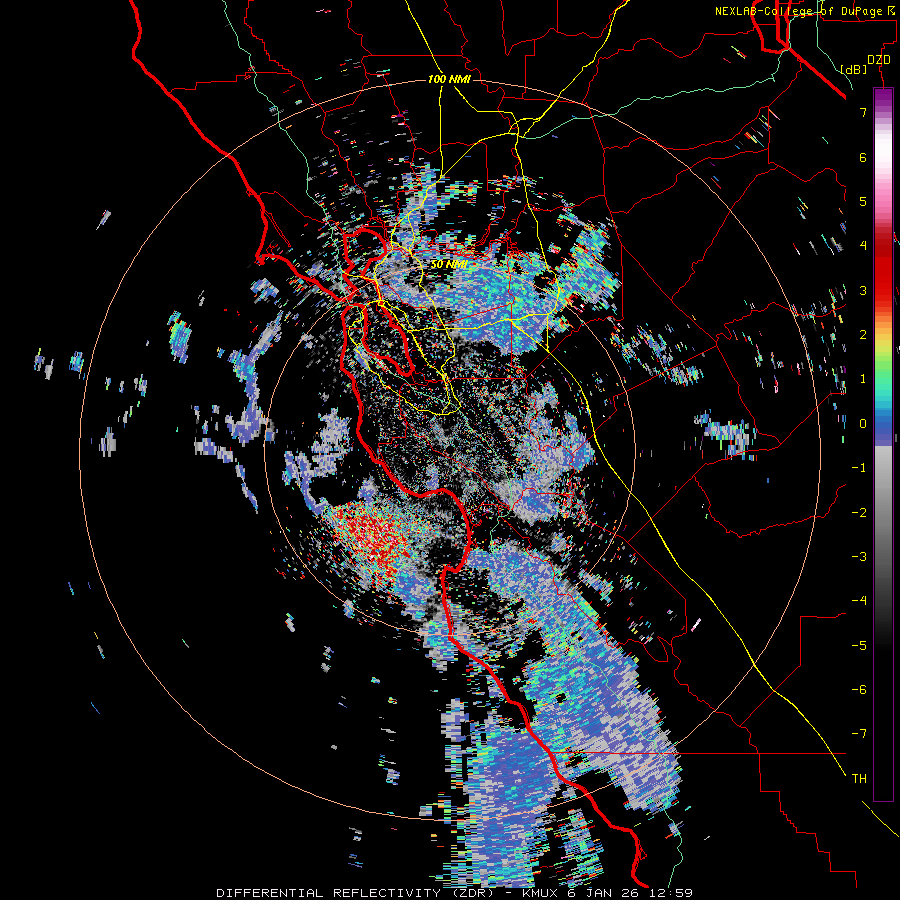The height and width of the screenshot is (900, 900).
Task: Click the TH threshold label on scale
Action: 859,778
